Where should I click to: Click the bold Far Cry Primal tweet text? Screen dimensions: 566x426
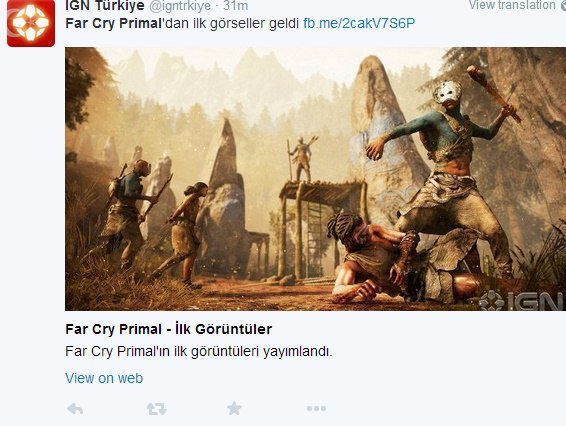113,23
